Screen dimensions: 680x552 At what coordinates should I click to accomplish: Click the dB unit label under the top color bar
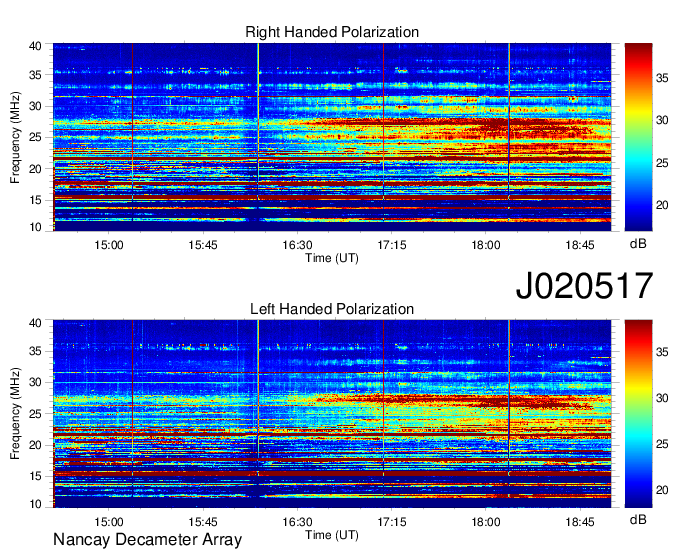point(638,244)
